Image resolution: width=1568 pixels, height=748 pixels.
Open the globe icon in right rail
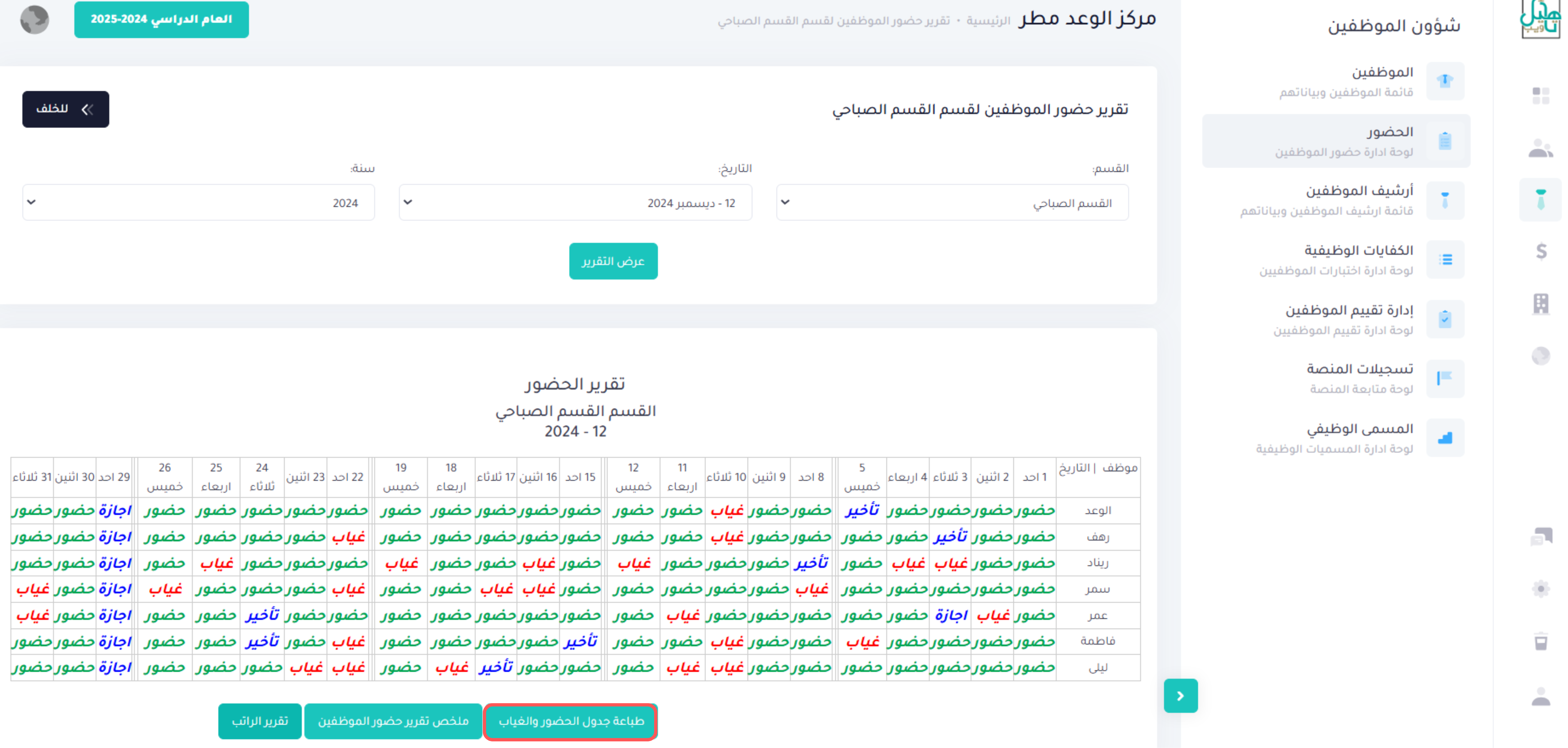pyautogui.click(x=1541, y=355)
